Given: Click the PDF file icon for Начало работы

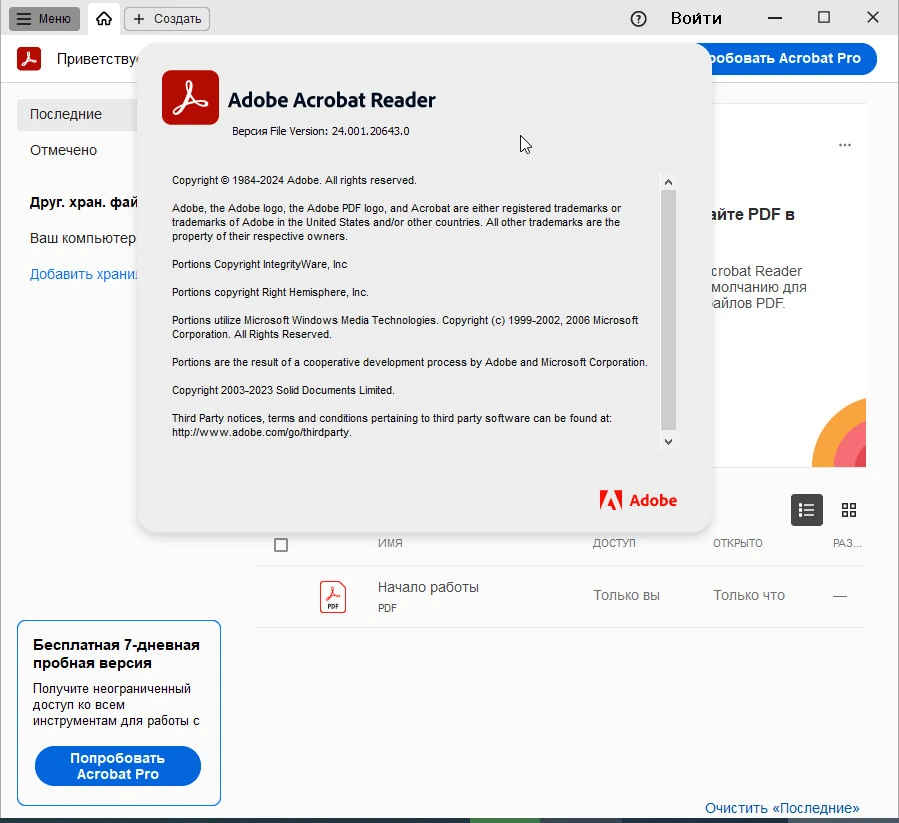Looking at the screenshot, I should pyautogui.click(x=333, y=597).
